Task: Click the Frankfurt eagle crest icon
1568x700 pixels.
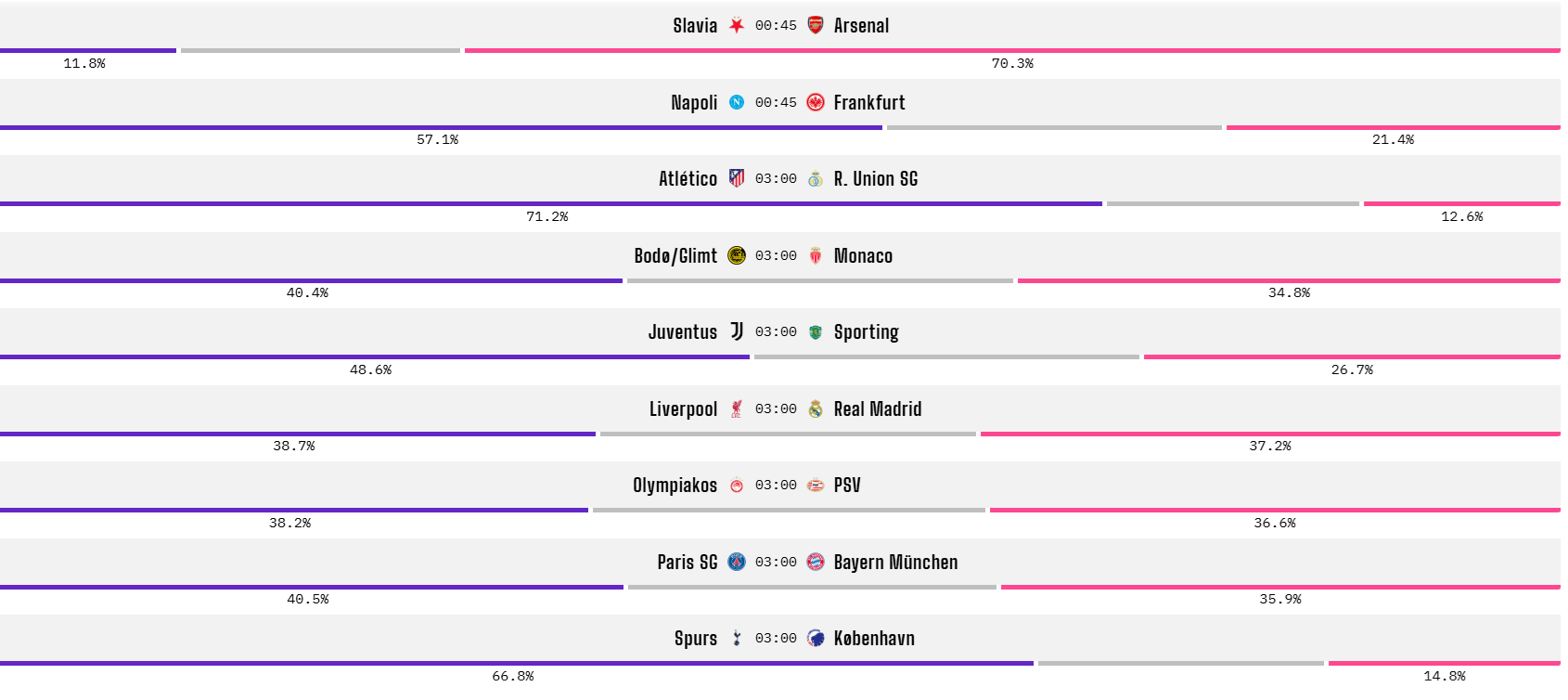Action: click(x=815, y=102)
